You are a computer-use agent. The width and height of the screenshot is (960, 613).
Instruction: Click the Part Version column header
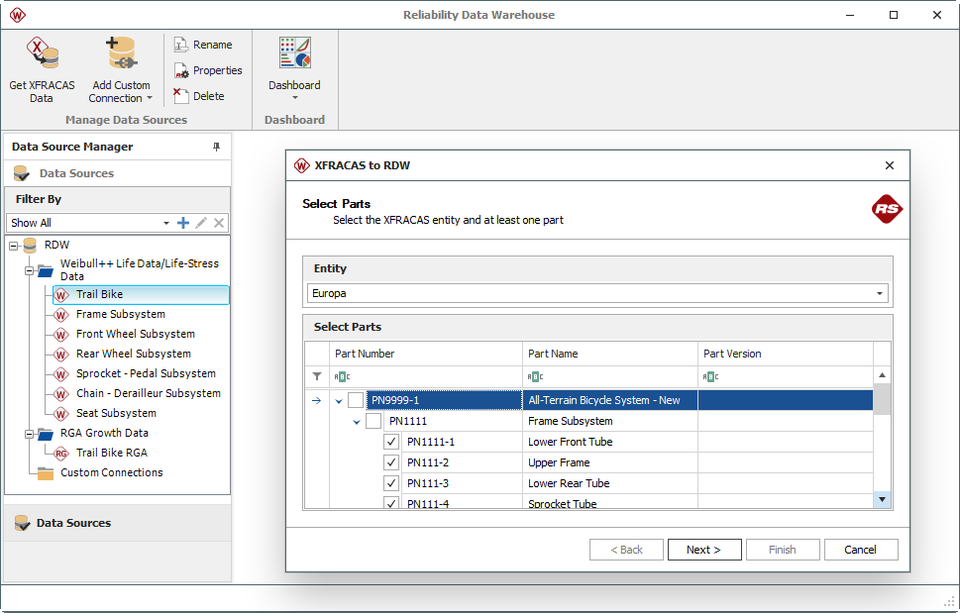(786, 354)
